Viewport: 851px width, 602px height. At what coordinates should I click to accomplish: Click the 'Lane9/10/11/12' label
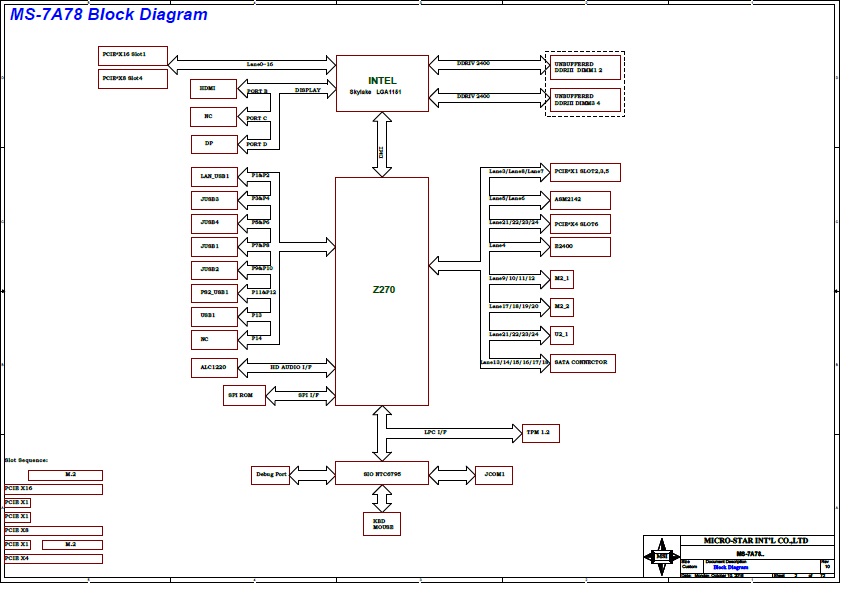tap(512, 278)
